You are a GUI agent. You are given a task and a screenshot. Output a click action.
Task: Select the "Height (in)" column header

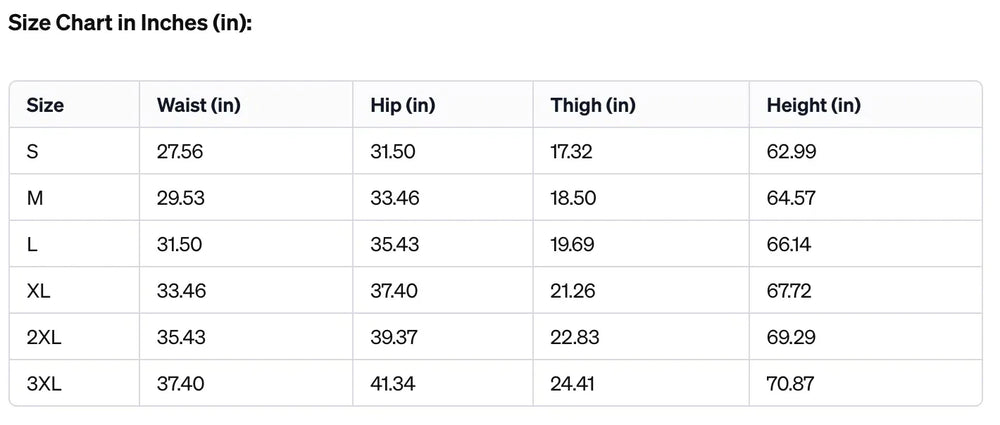coord(813,105)
